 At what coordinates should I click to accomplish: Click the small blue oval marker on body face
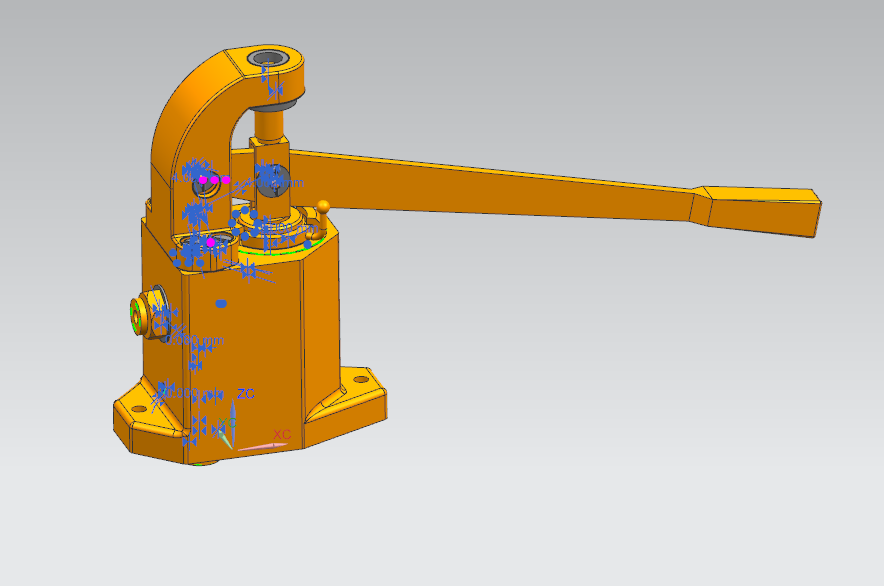pyautogui.click(x=221, y=303)
